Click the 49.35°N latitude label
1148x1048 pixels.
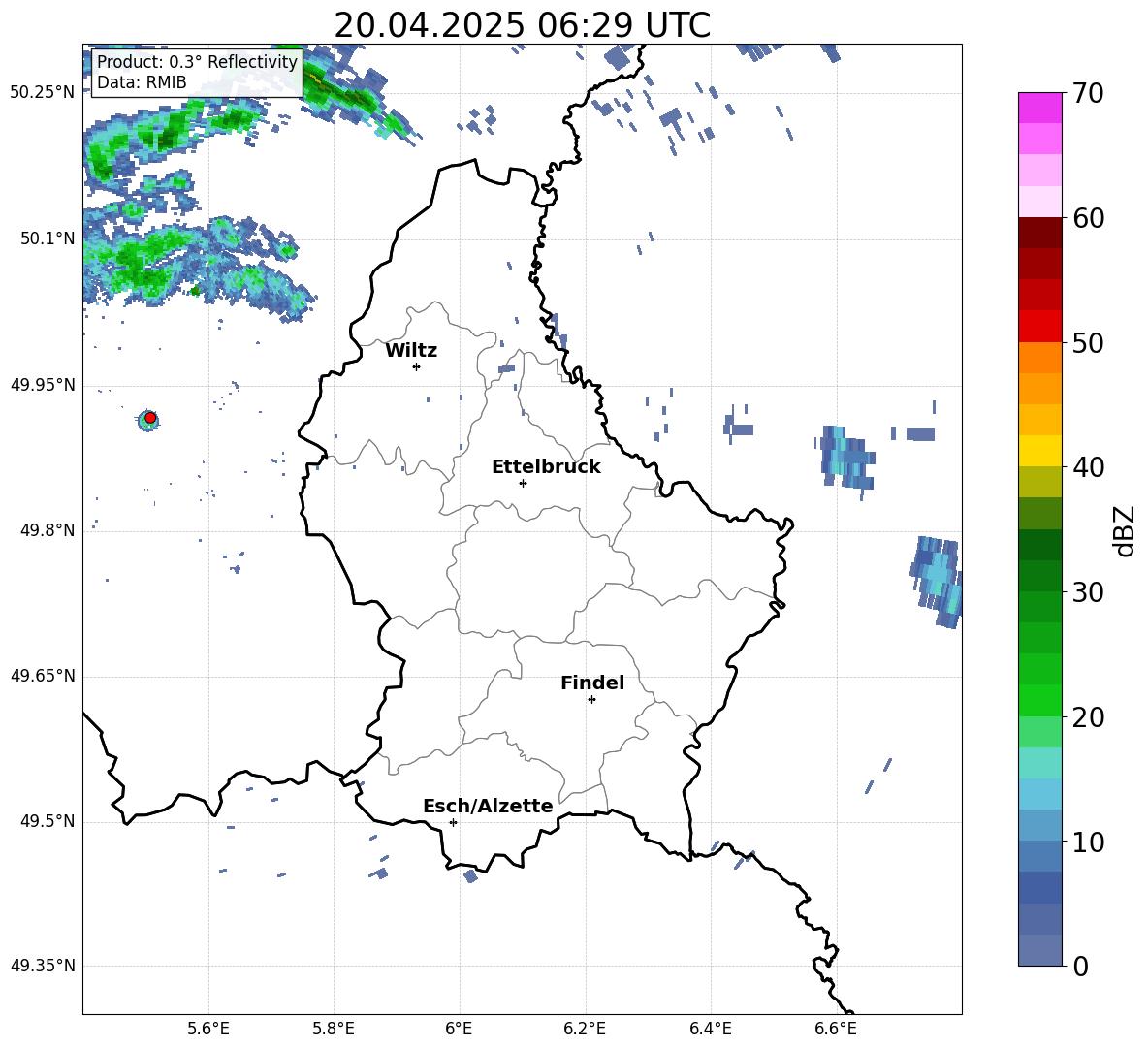pos(43,966)
